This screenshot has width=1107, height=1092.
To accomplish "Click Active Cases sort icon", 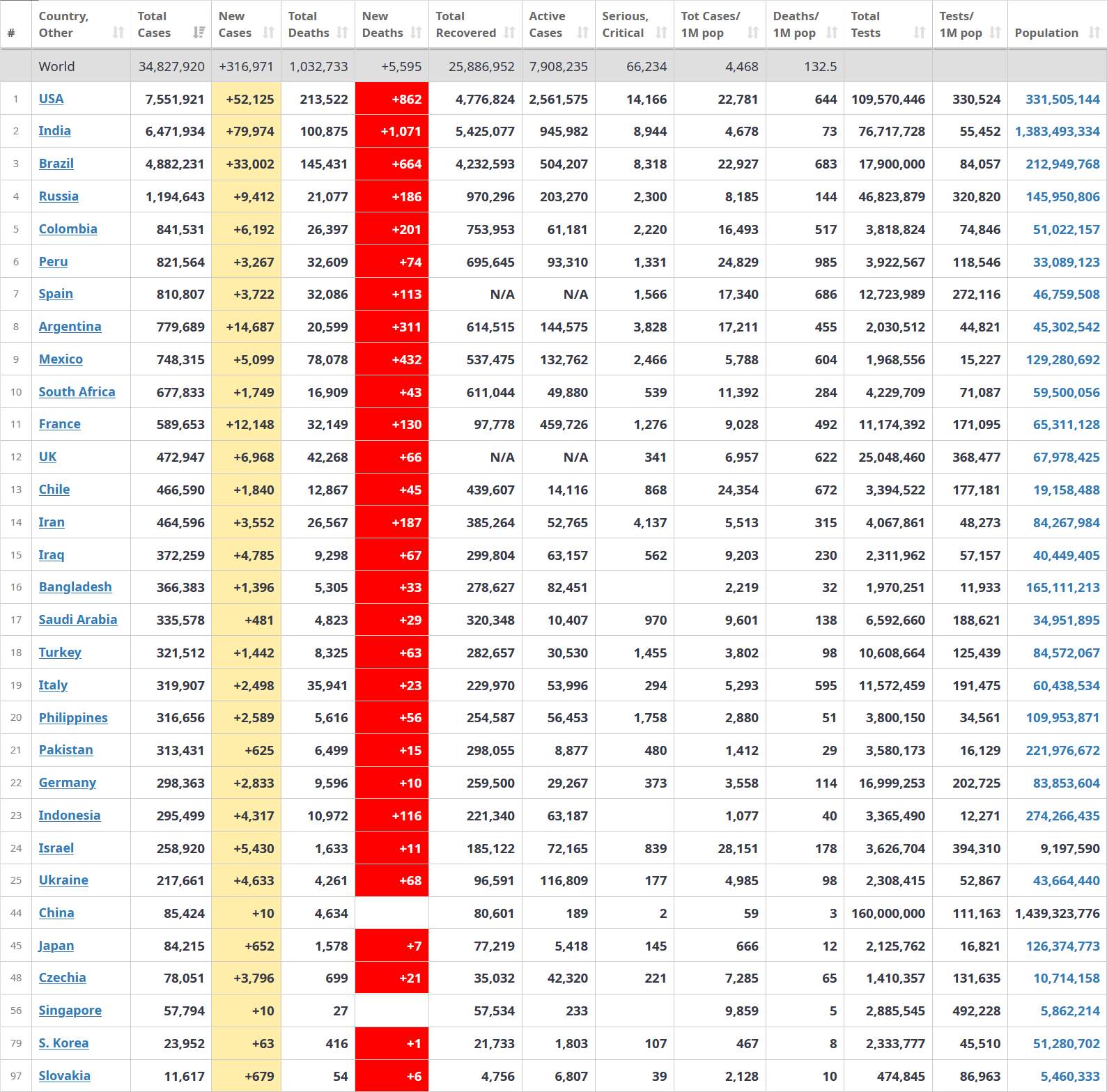I will (583, 33).
